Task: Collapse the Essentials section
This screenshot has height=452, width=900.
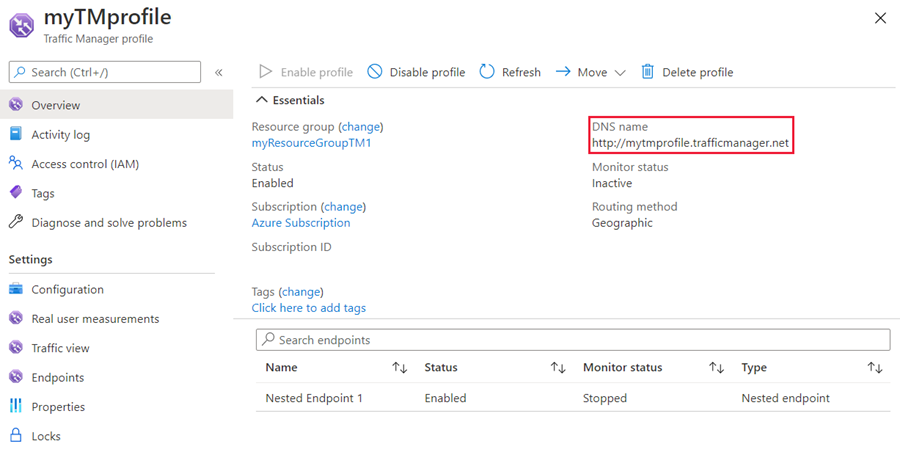Action: coord(263,100)
